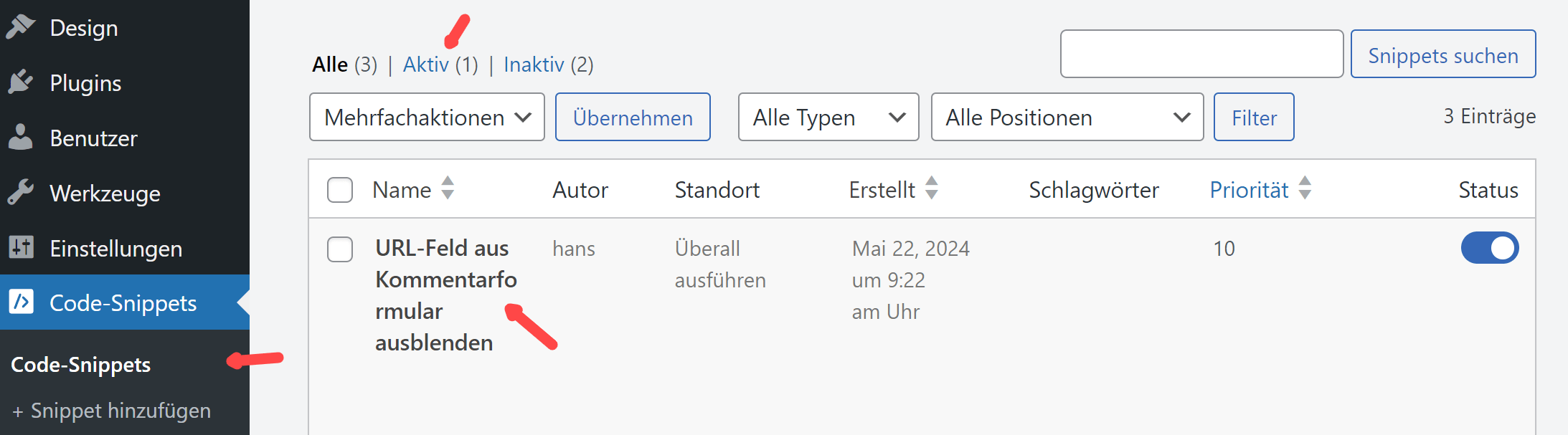Toggle the snippet status switch off
Screen dimensions: 1568x435
click(1489, 248)
